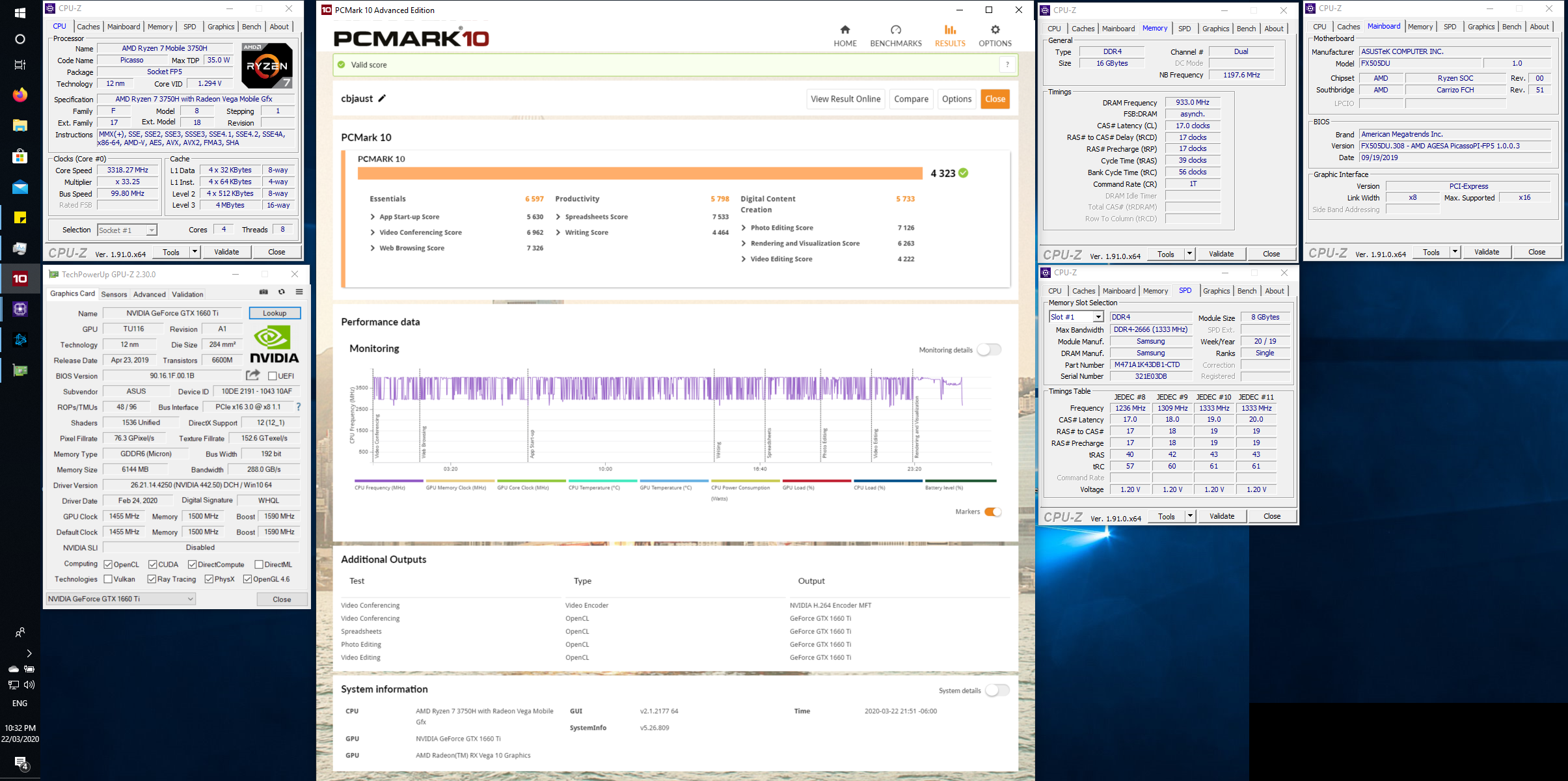Toggle System details switch
The width and height of the screenshot is (1568, 781).
[997, 690]
